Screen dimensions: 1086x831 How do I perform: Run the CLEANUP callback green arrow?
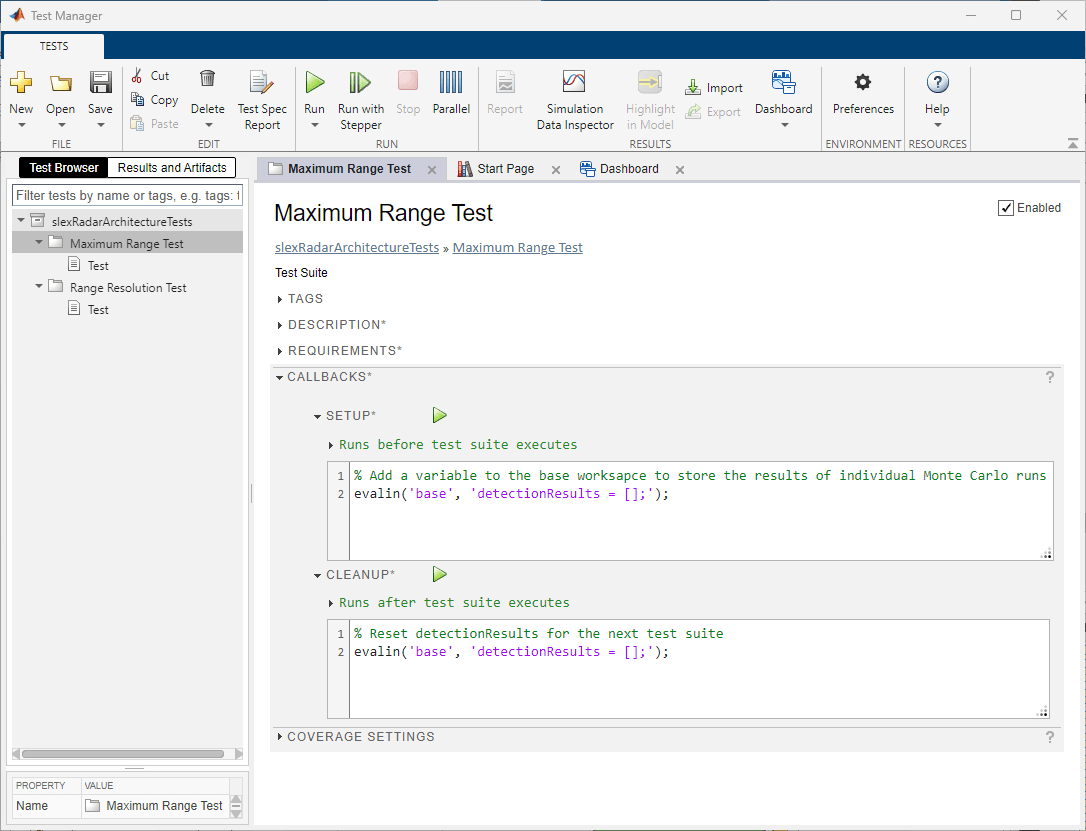click(x=439, y=574)
